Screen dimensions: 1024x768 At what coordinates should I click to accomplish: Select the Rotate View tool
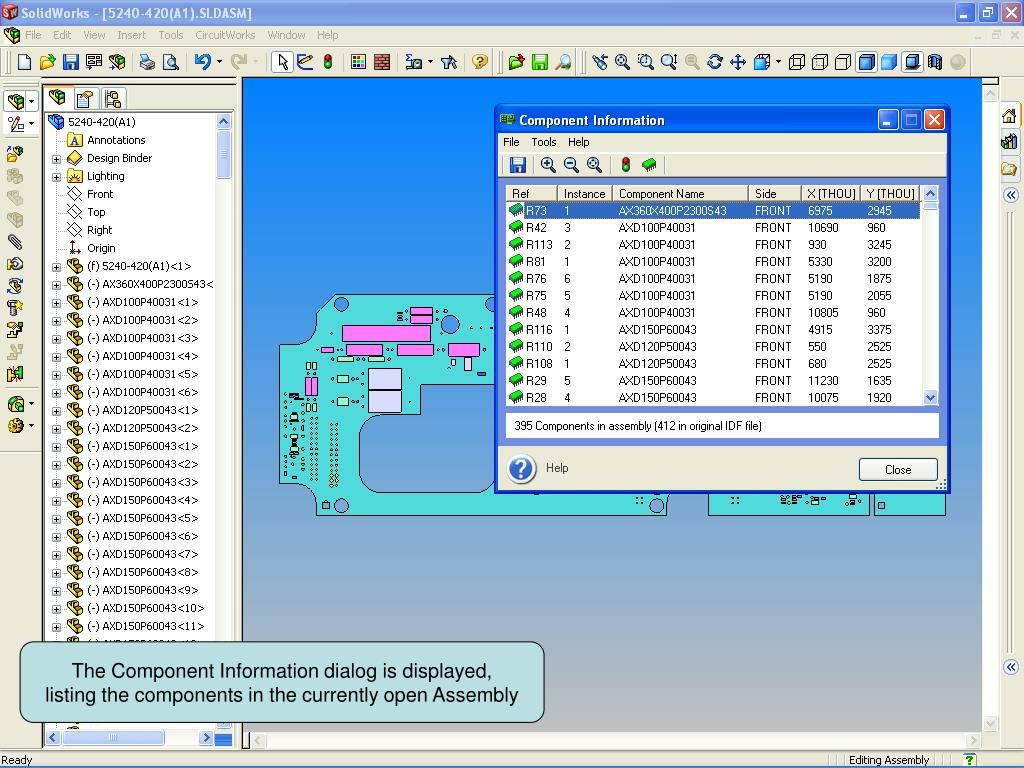(714, 62)
